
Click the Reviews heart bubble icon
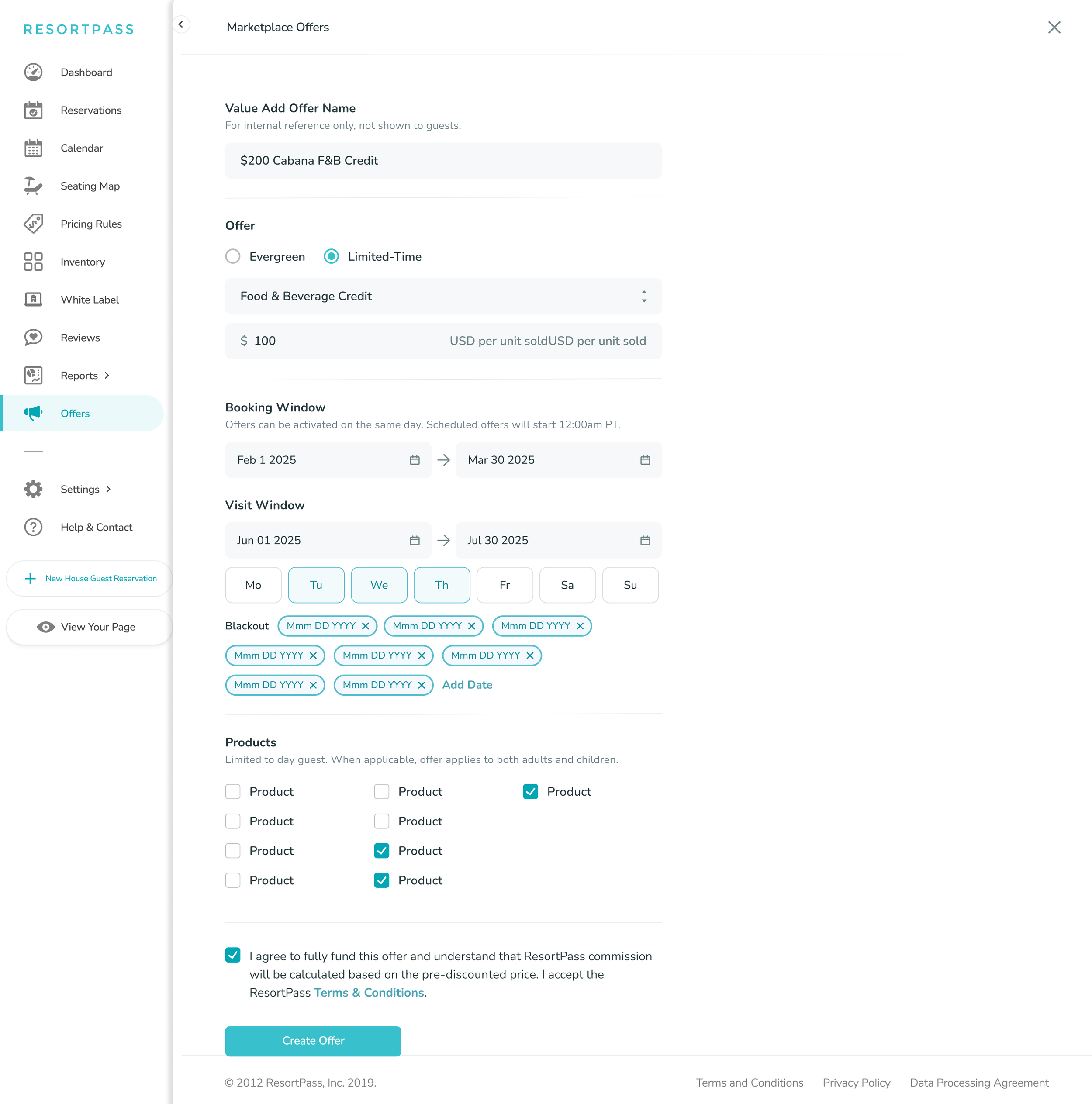33,337
